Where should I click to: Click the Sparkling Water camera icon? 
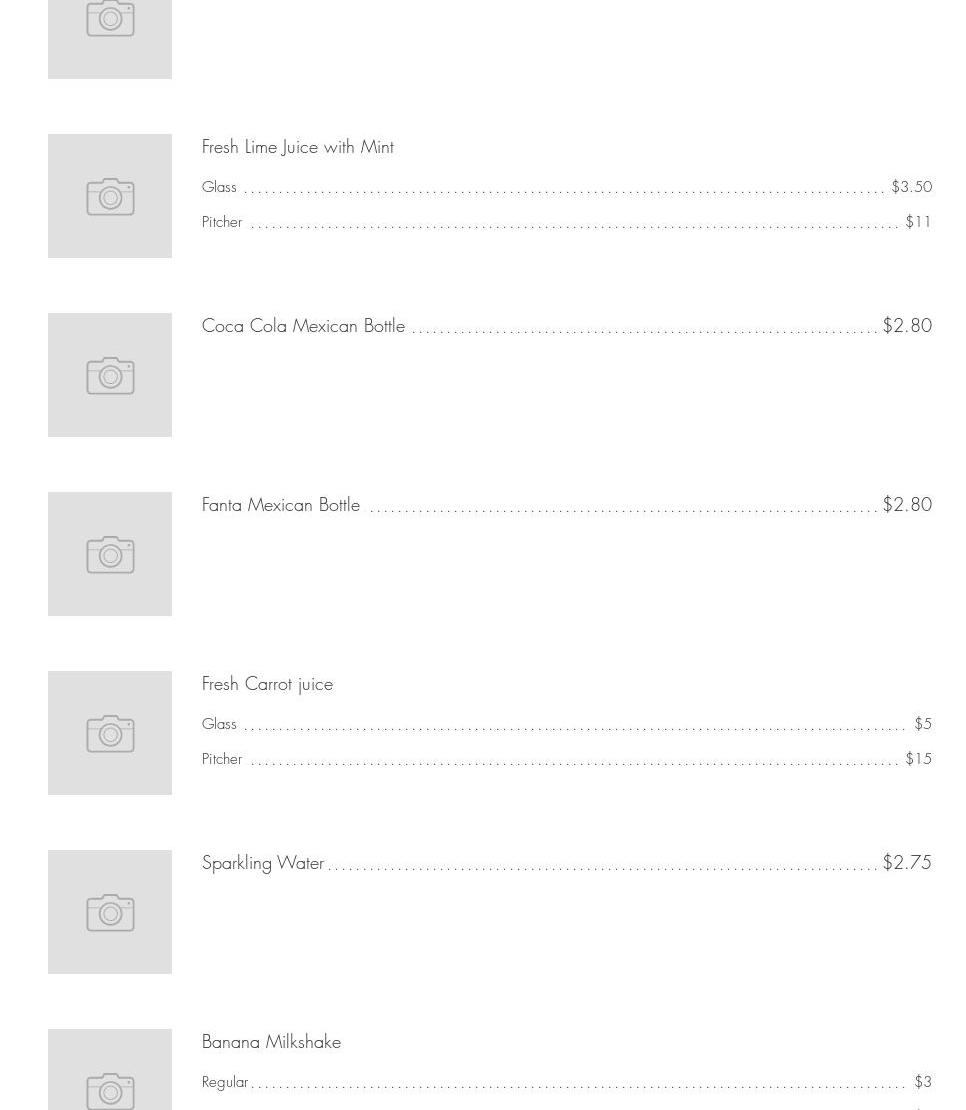tap(110, 912)
